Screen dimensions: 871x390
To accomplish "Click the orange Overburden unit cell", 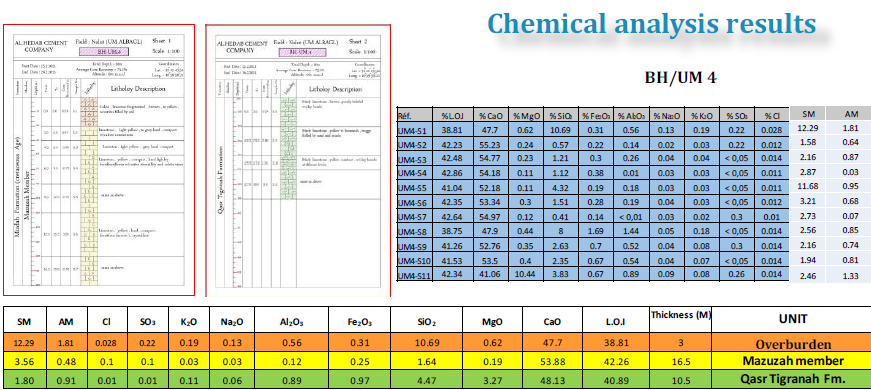I will [x=791, y=343].
